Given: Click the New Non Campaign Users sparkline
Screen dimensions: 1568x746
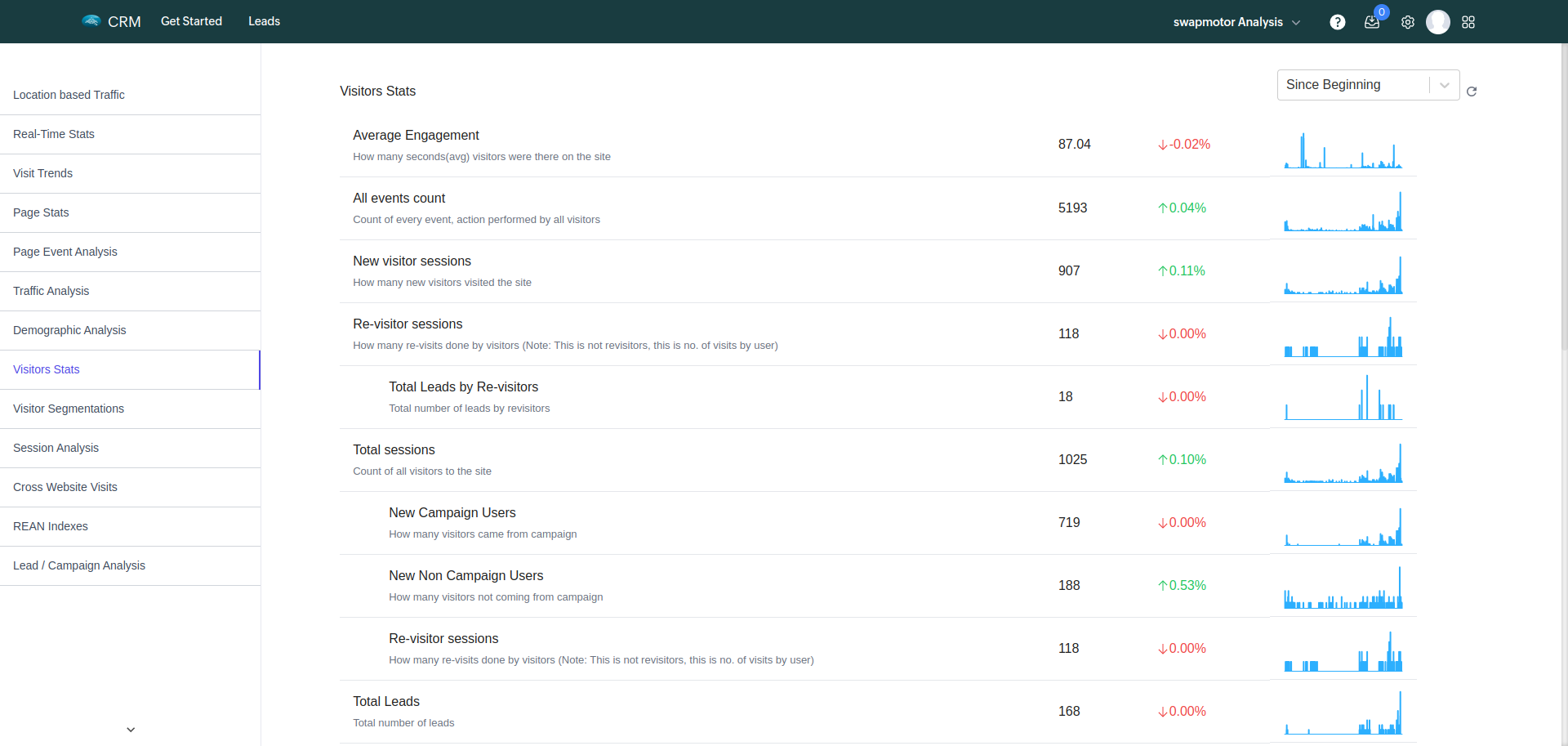Looking at the screenshot, I should 1343,589.
